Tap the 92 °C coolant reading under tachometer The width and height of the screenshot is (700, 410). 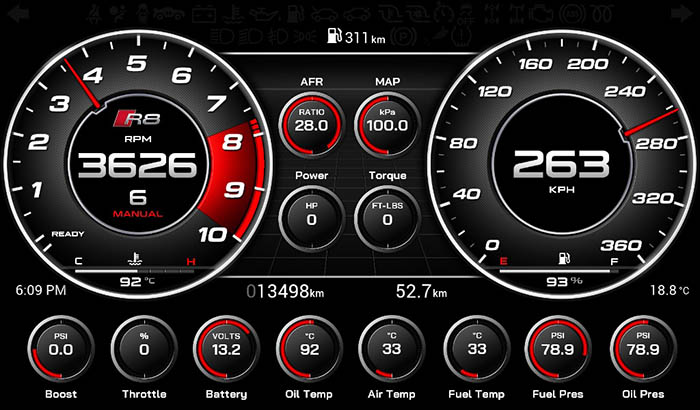[x=137, y=281]
